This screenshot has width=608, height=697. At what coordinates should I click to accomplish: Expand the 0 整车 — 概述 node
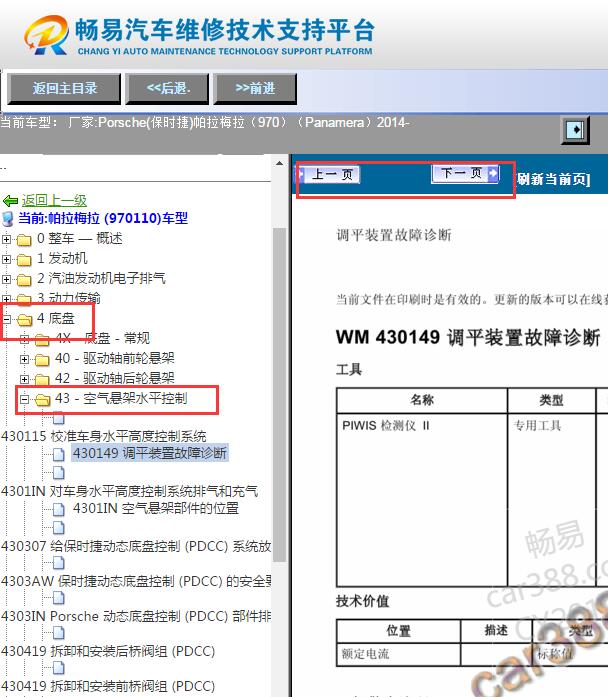[x=6, y=239]
